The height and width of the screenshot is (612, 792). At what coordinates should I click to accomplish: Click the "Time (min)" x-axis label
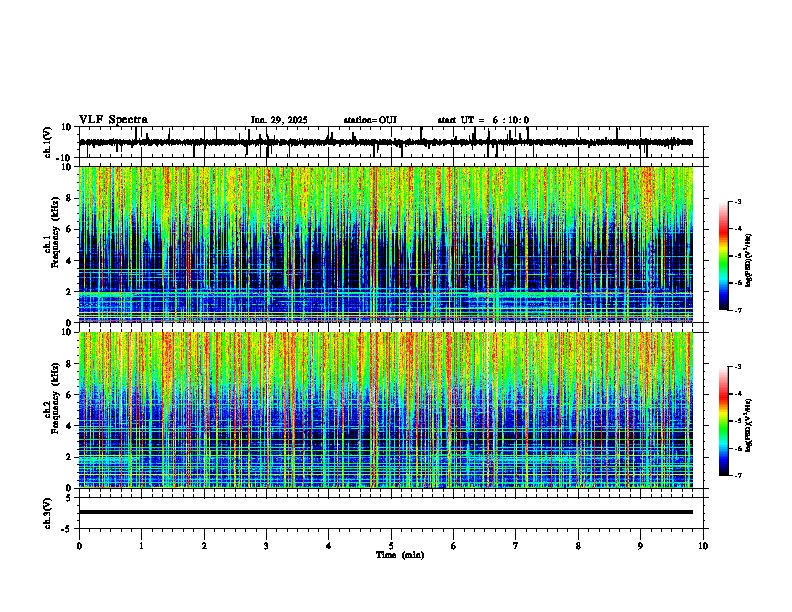(400, 555)
